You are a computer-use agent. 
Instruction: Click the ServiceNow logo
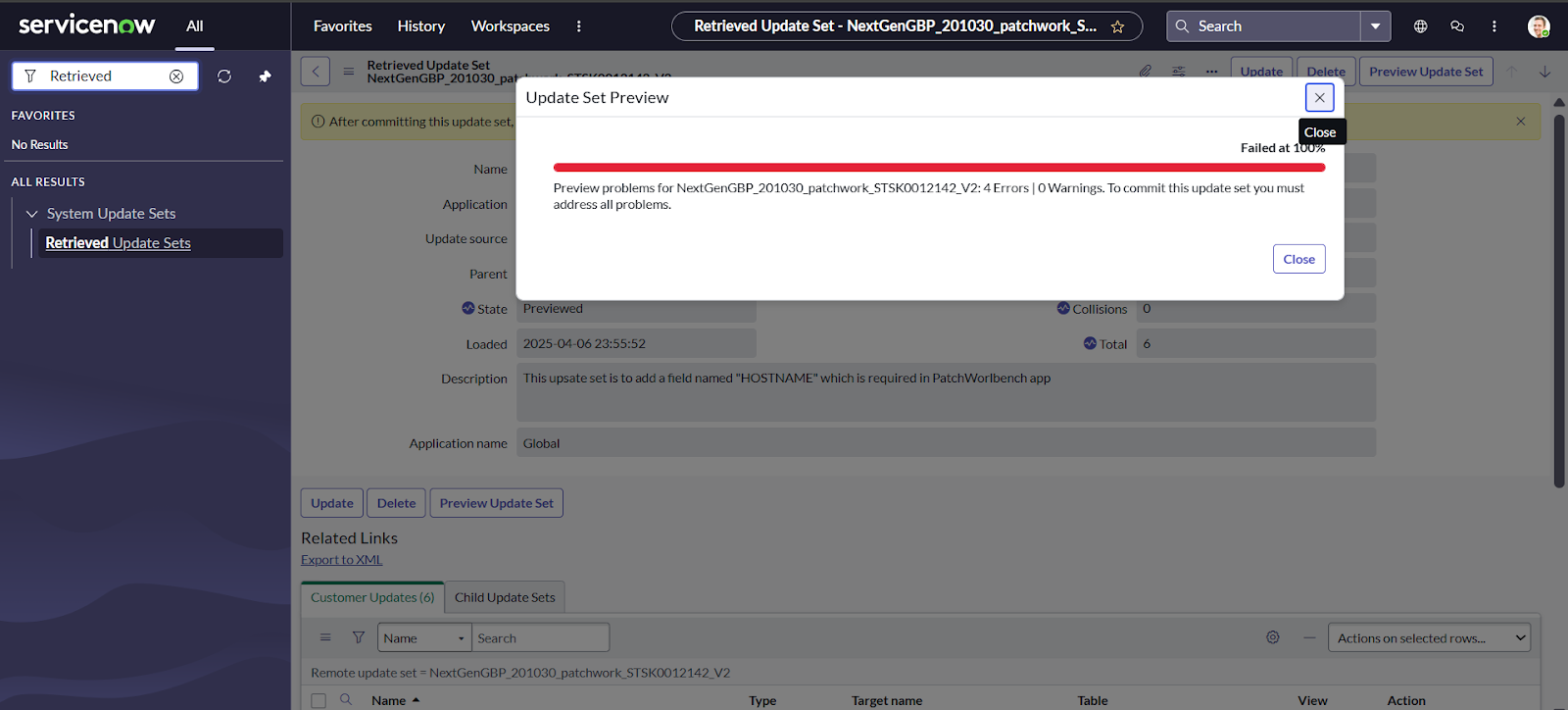point(86,25)
